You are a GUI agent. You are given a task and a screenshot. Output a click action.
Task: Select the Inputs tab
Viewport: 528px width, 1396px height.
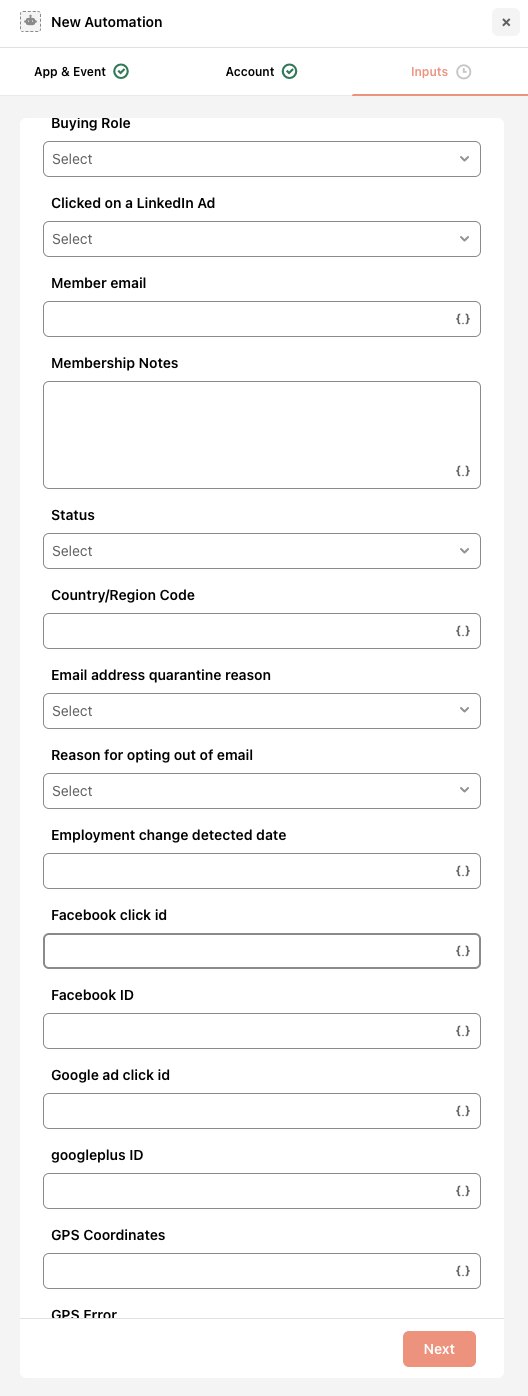440,72
